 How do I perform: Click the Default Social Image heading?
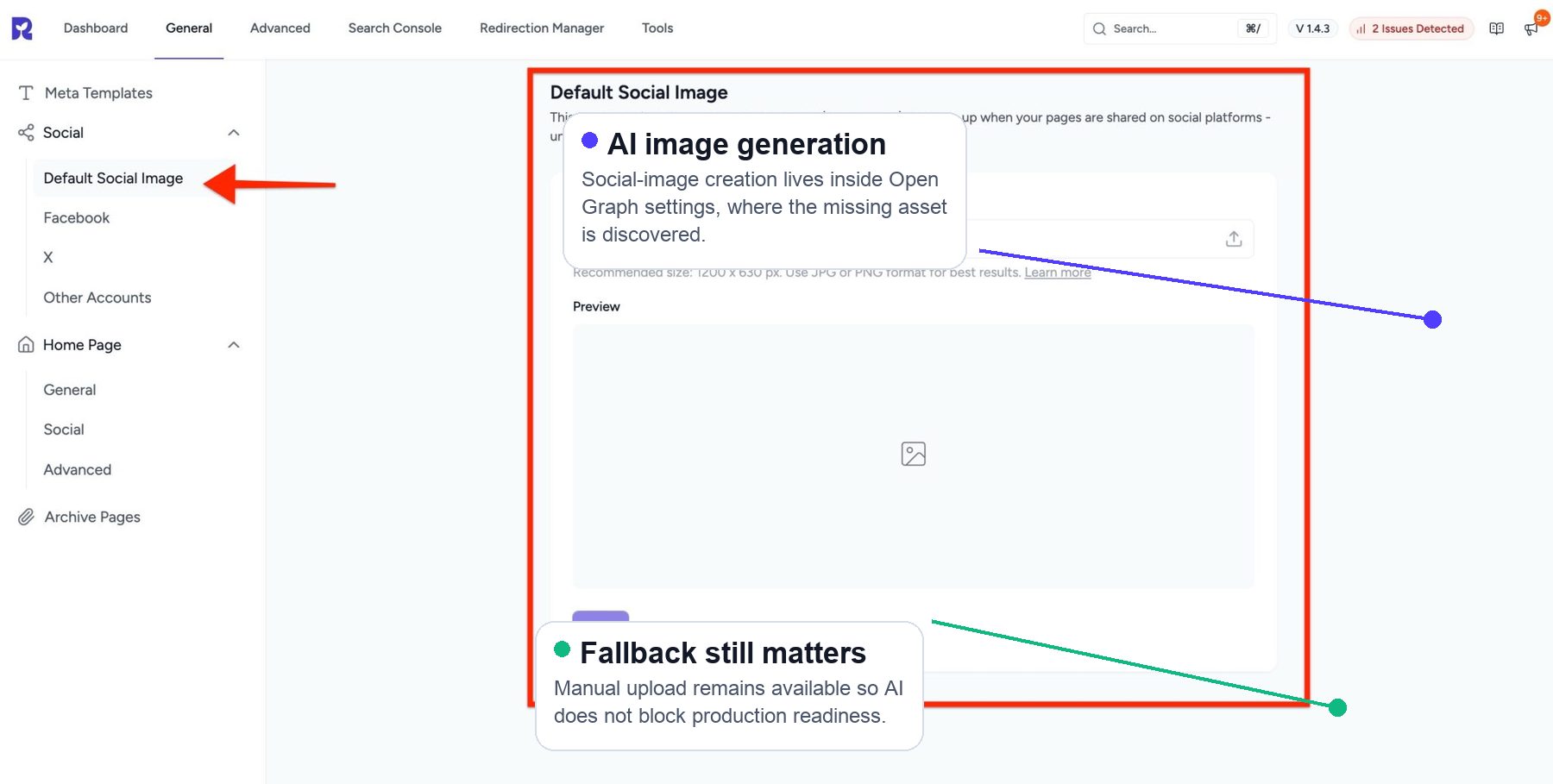[x=639, y=92]
